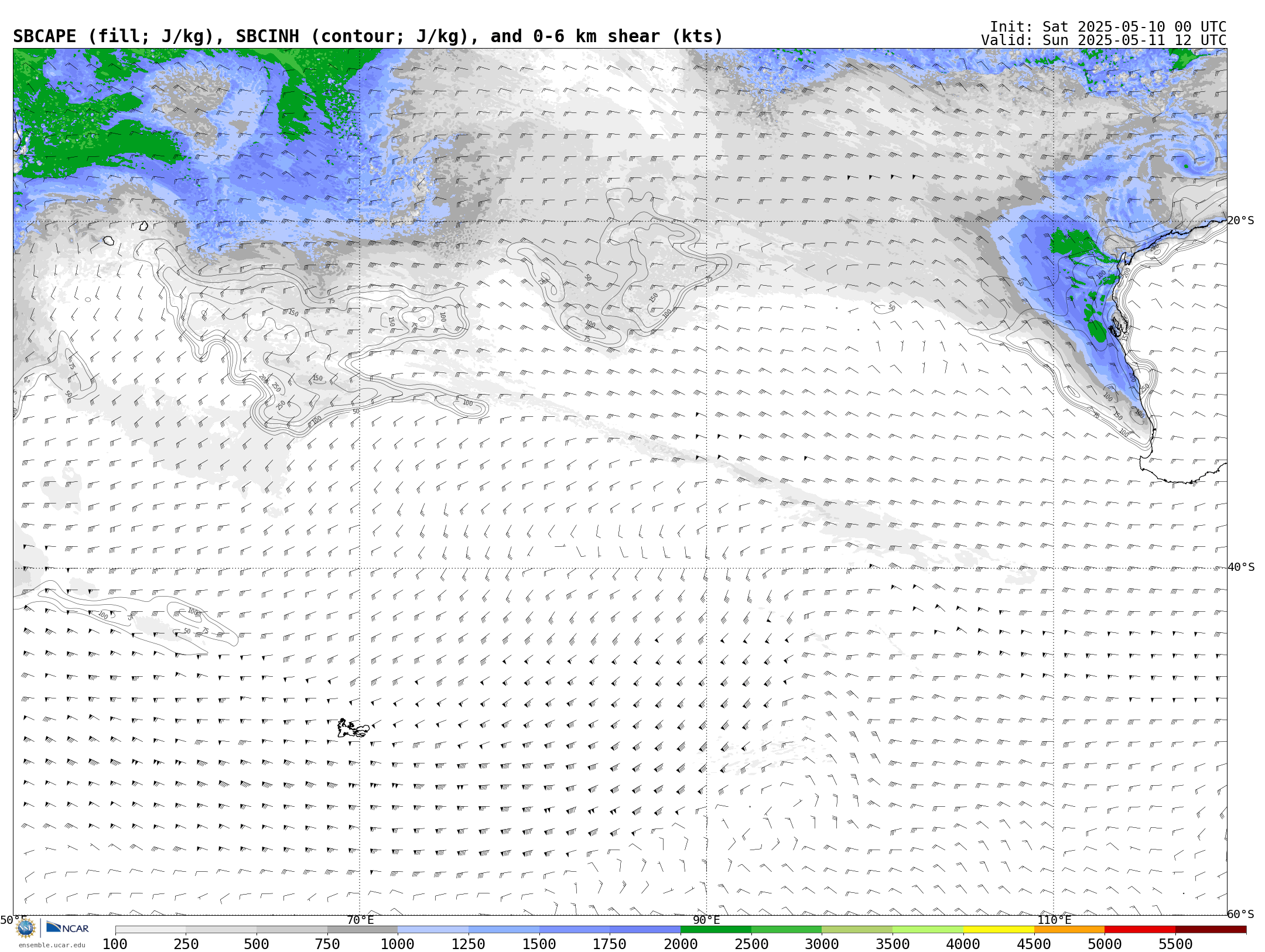The width and height of the screenshot is (1265, 952).
Task: Click the 110°E longitude label
Action: [1054, 920]
